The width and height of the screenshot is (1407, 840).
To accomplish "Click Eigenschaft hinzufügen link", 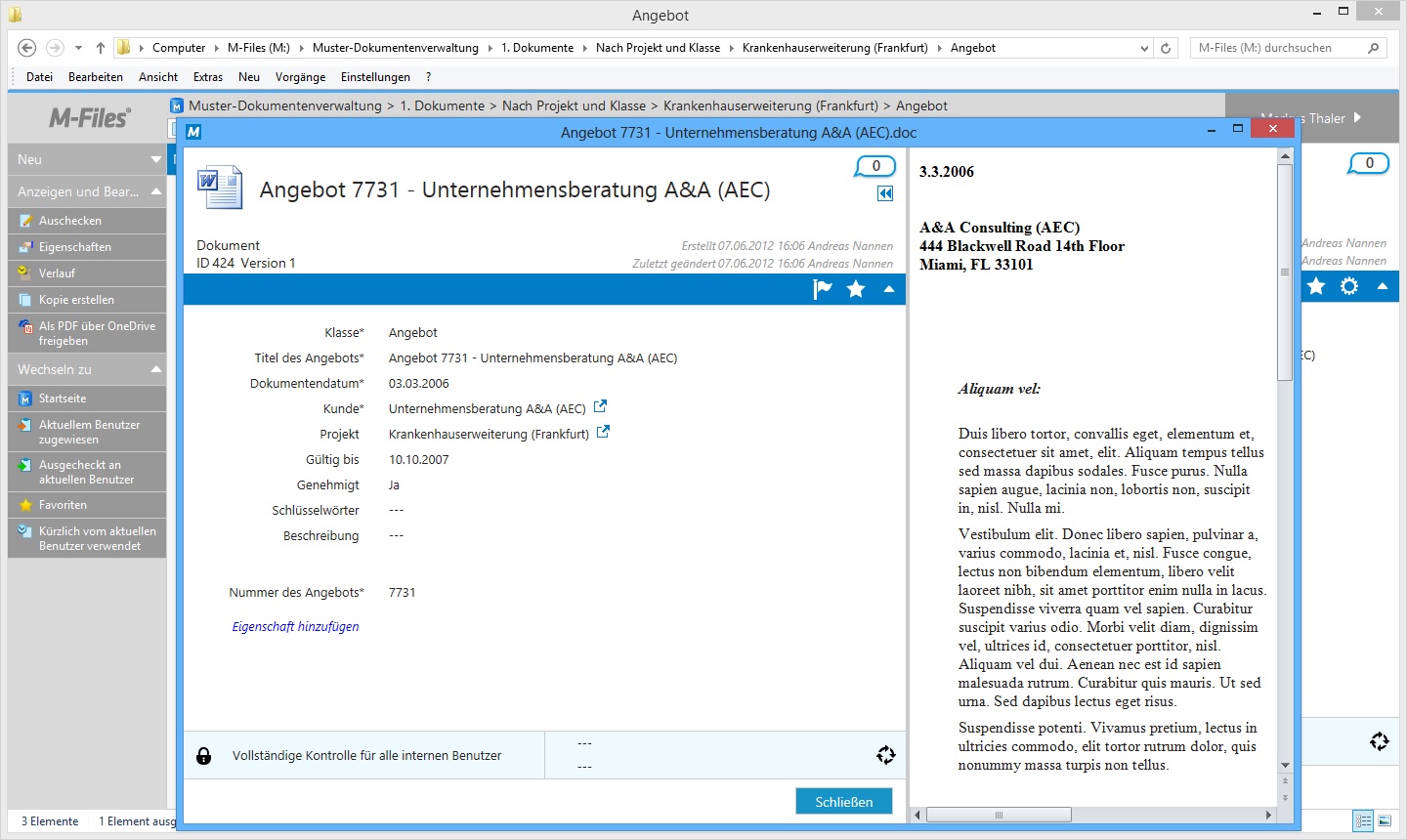I will click(295, 627).
